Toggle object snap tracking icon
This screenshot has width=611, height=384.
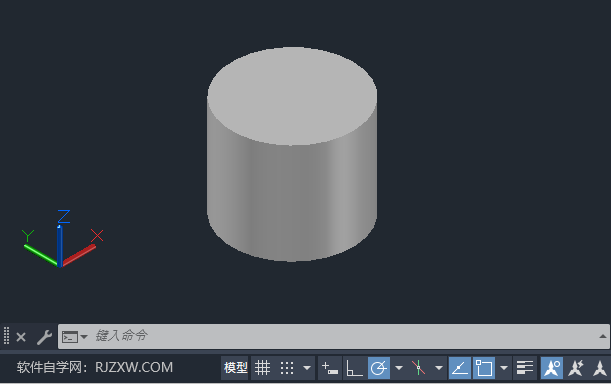pyautogui.click(x=460, y=368)
